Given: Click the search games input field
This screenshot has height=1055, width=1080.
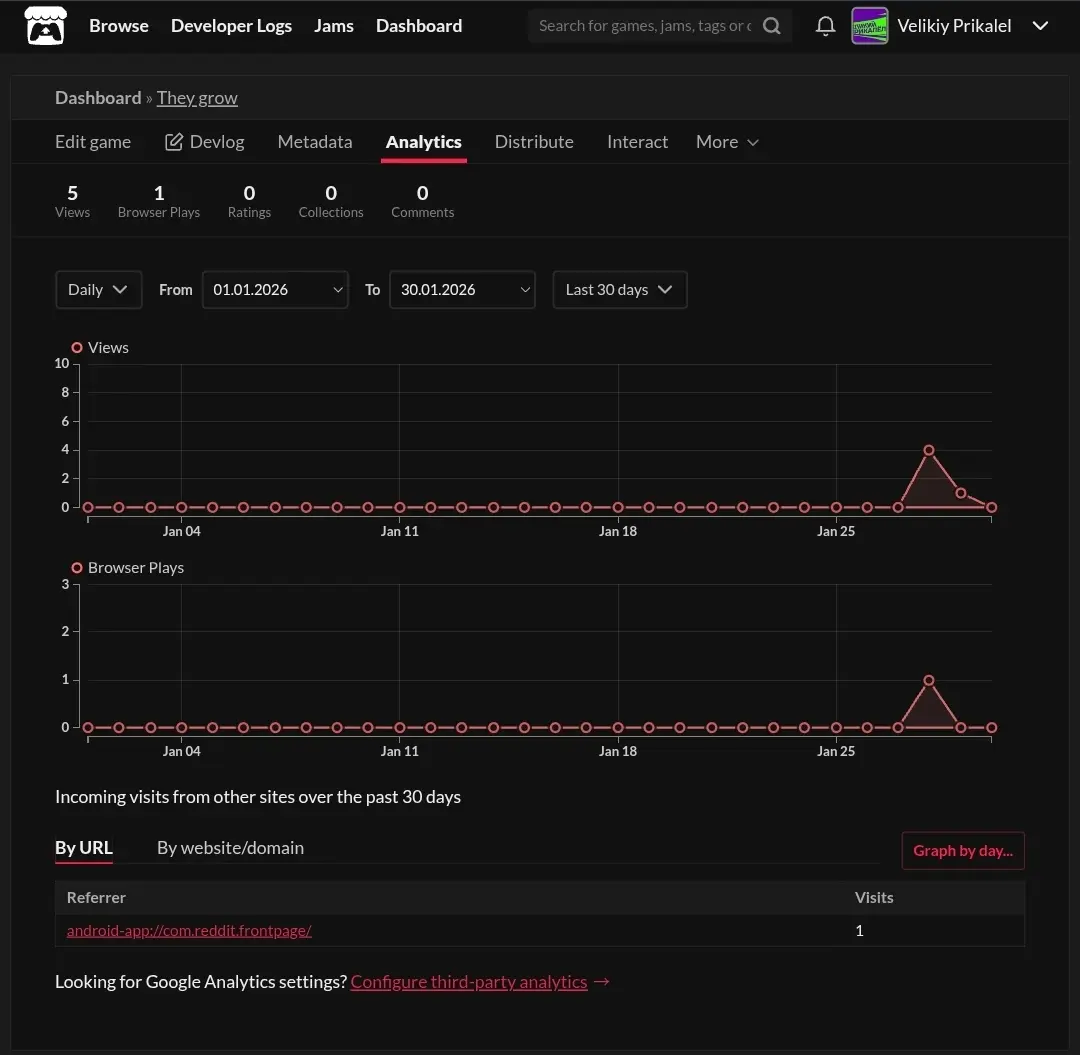Looking at the screenshot, I should coord(645,26).
